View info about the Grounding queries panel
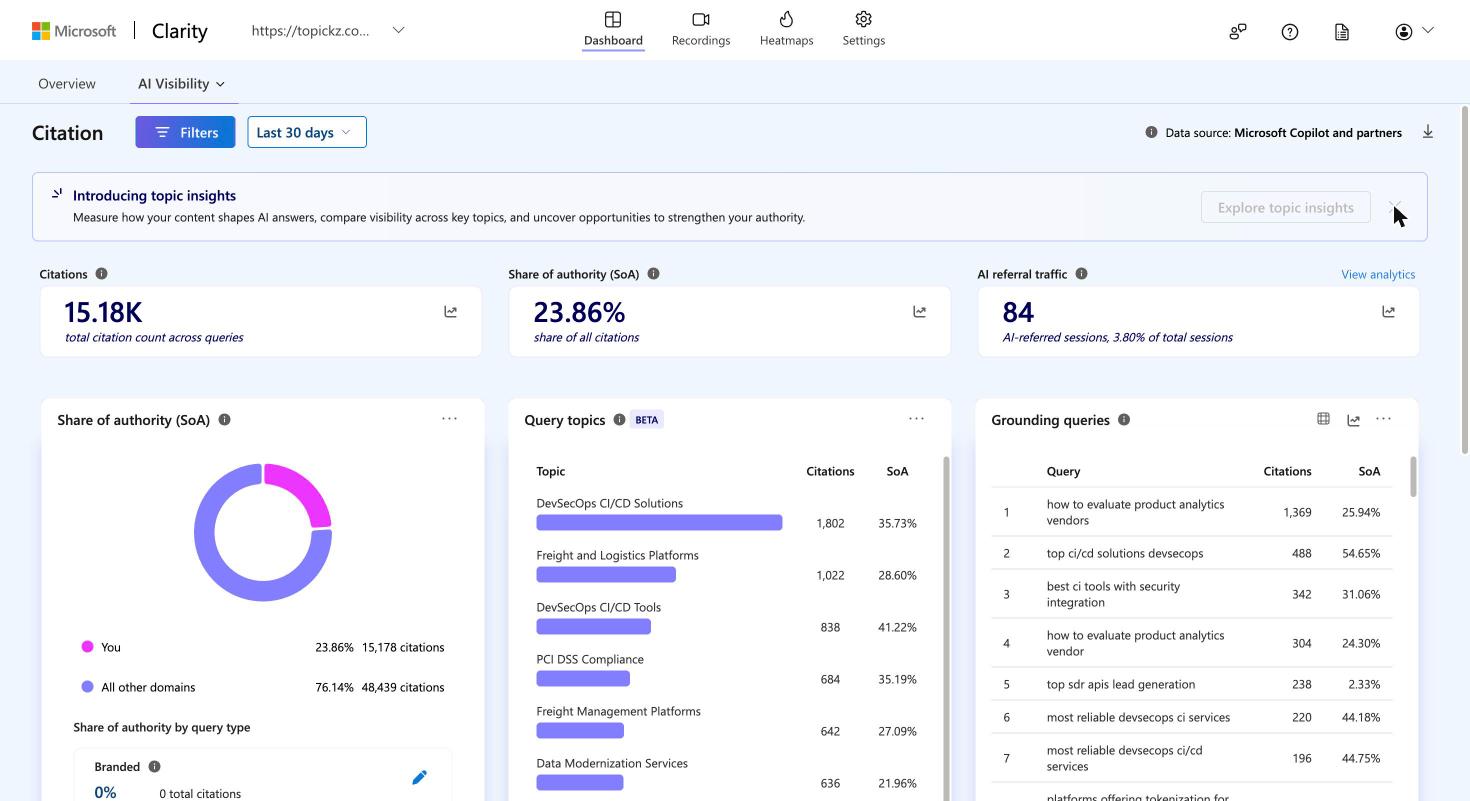 [x=1124, y=420]
